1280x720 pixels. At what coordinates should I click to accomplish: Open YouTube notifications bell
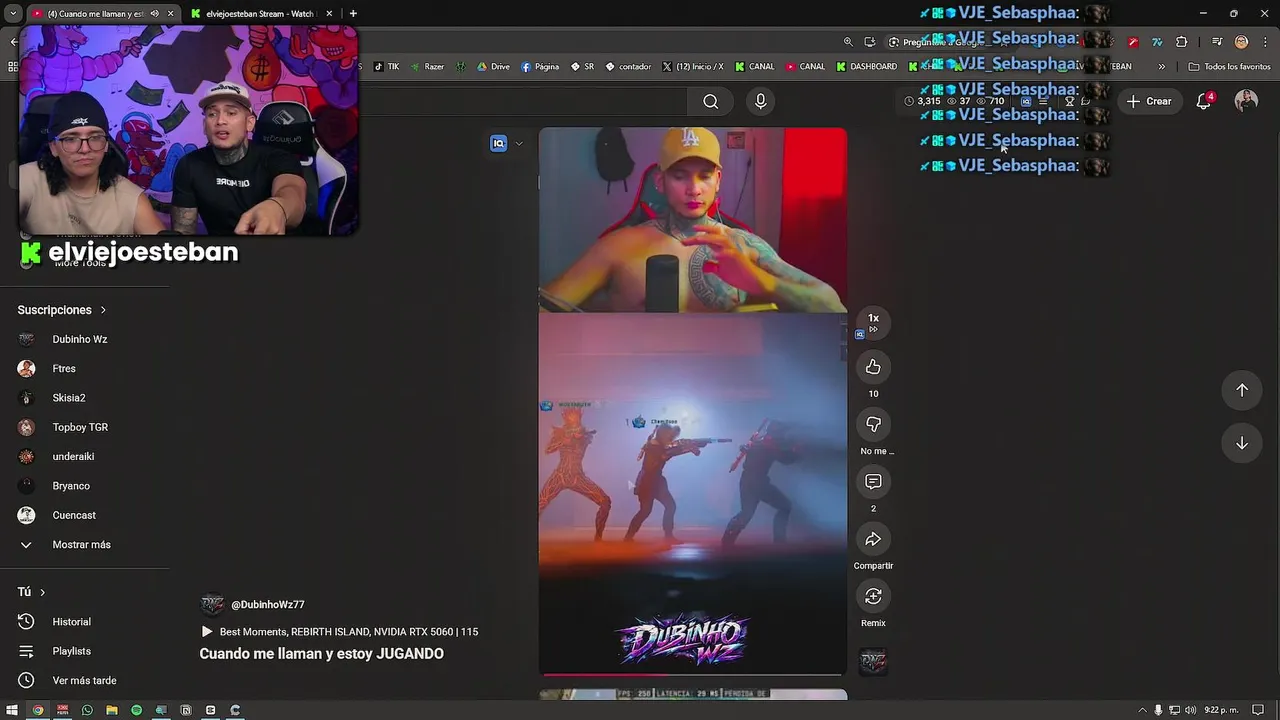[1204, 101]
